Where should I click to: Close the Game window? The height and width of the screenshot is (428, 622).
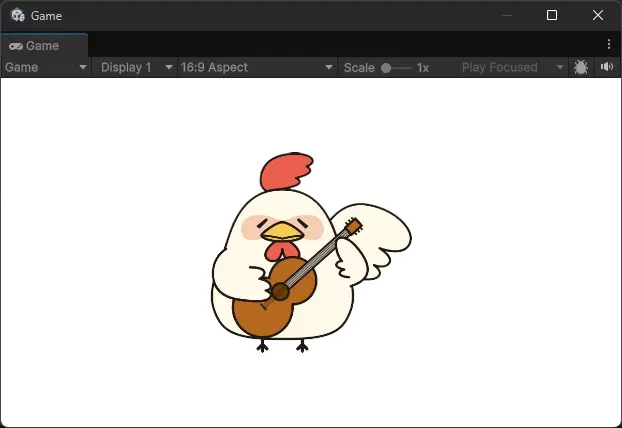pos(598,15)
